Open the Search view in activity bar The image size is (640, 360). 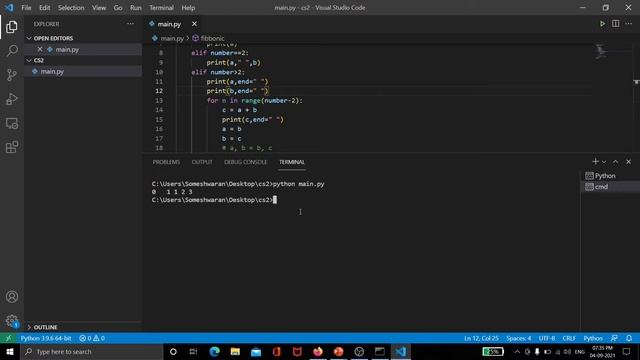click(12, 51)
